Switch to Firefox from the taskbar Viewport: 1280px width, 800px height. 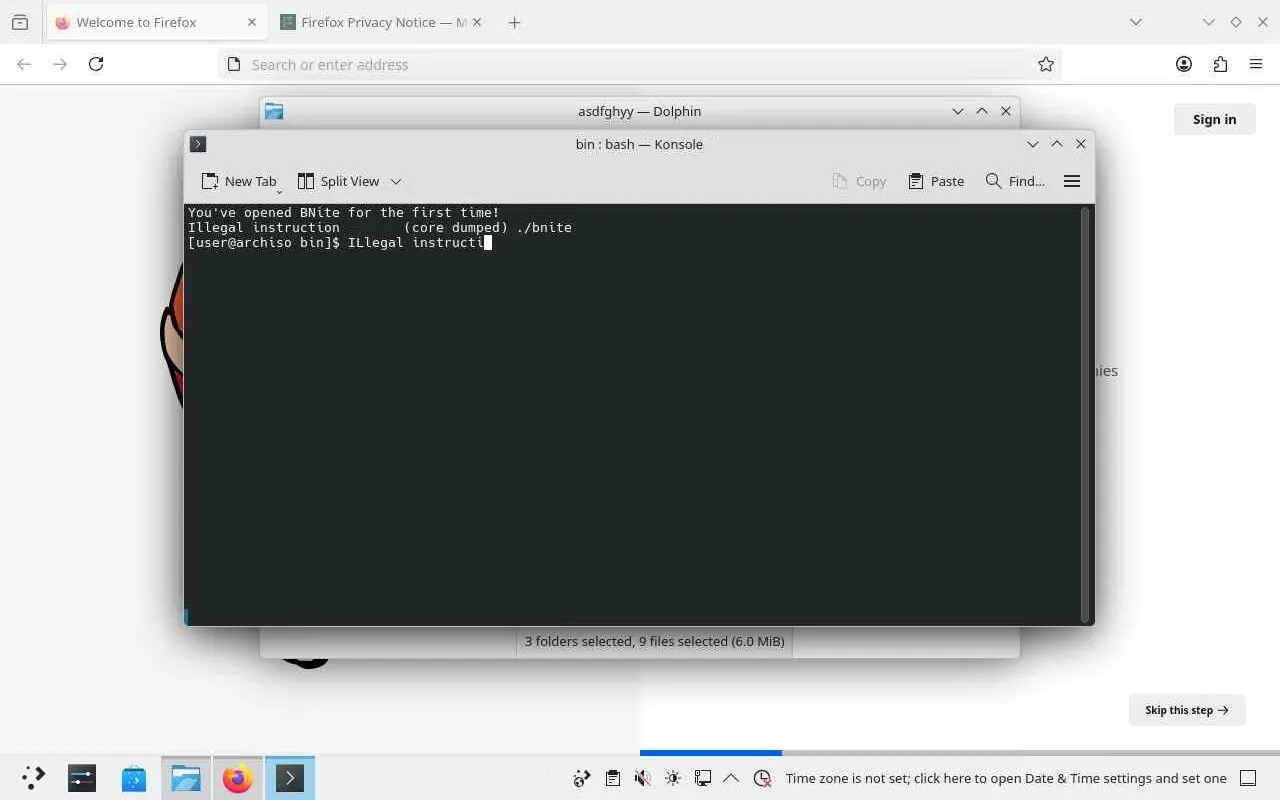point(238,778)
